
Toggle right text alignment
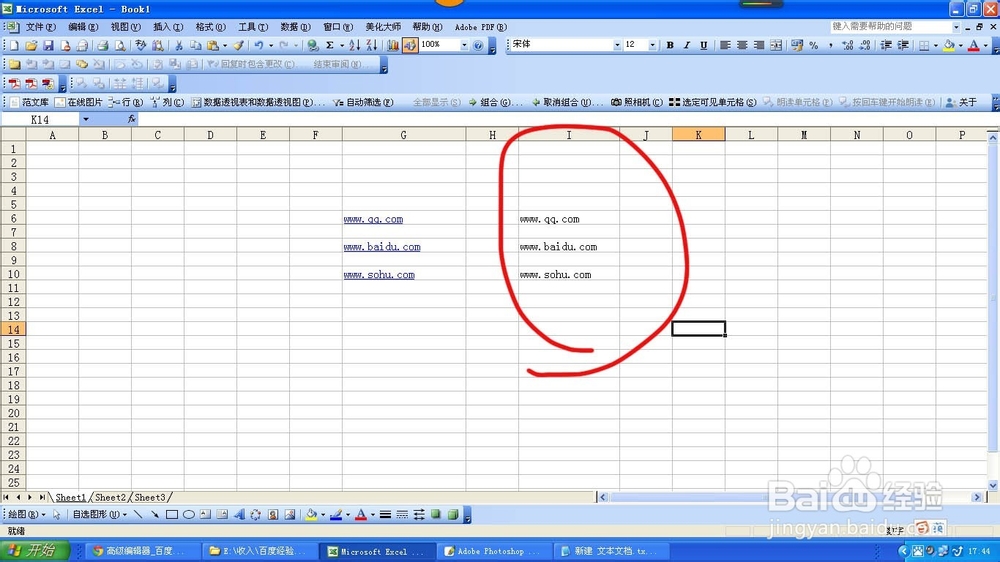759,45
